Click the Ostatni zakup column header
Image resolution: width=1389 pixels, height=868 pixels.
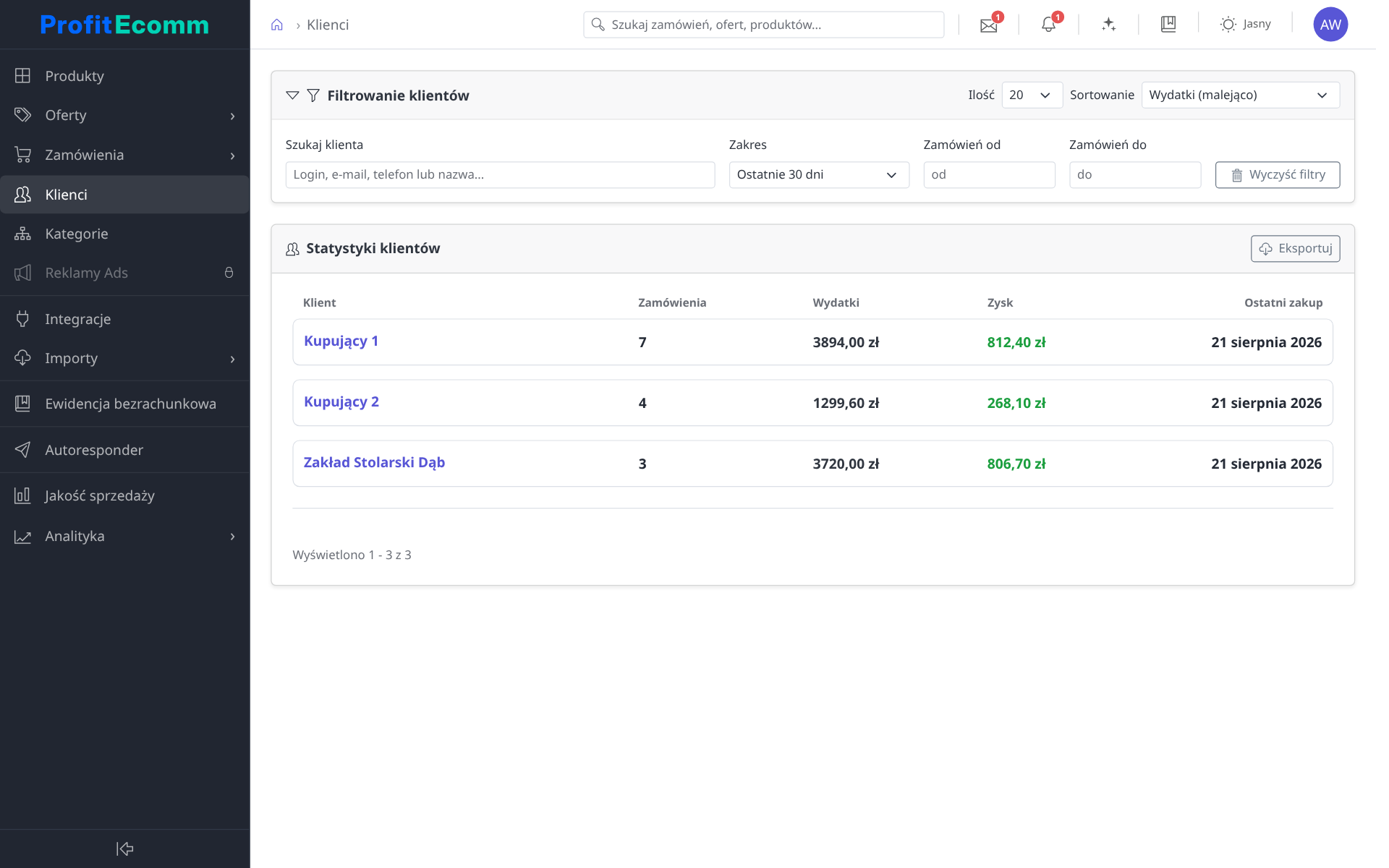coord(1283,303)
